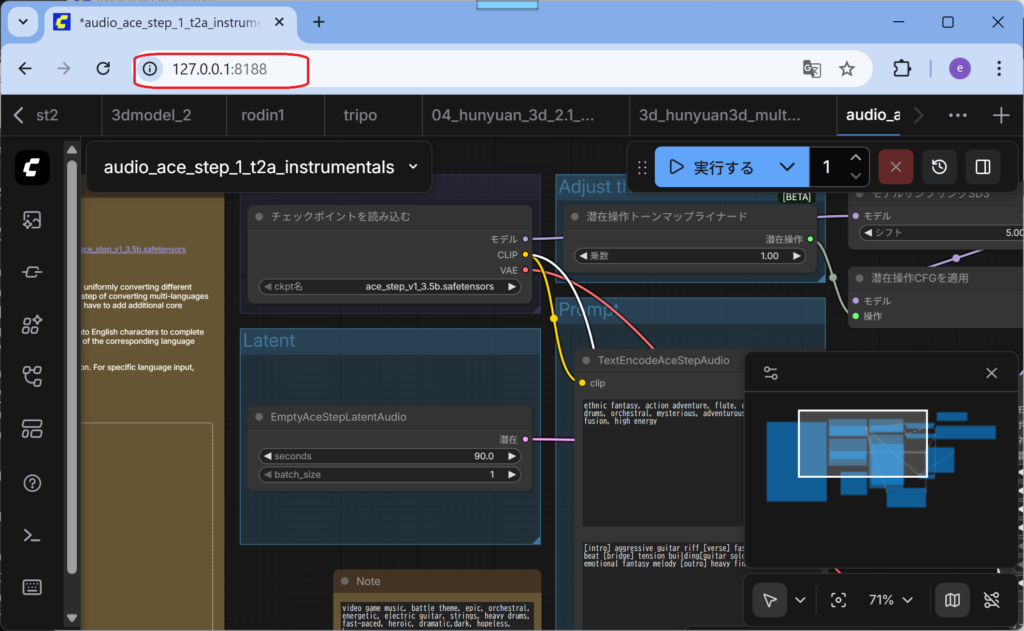This screenshot has height=631, width=1024.
Task: Open the ComfyUI logo main menu
Action: (x=31, y=167)
